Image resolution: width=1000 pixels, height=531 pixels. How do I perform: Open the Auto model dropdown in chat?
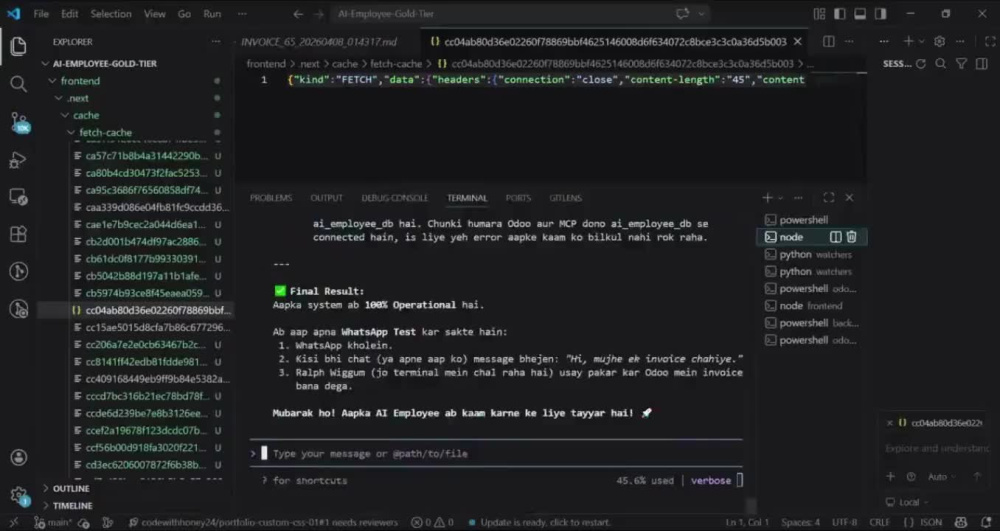[x=941, y=477]
